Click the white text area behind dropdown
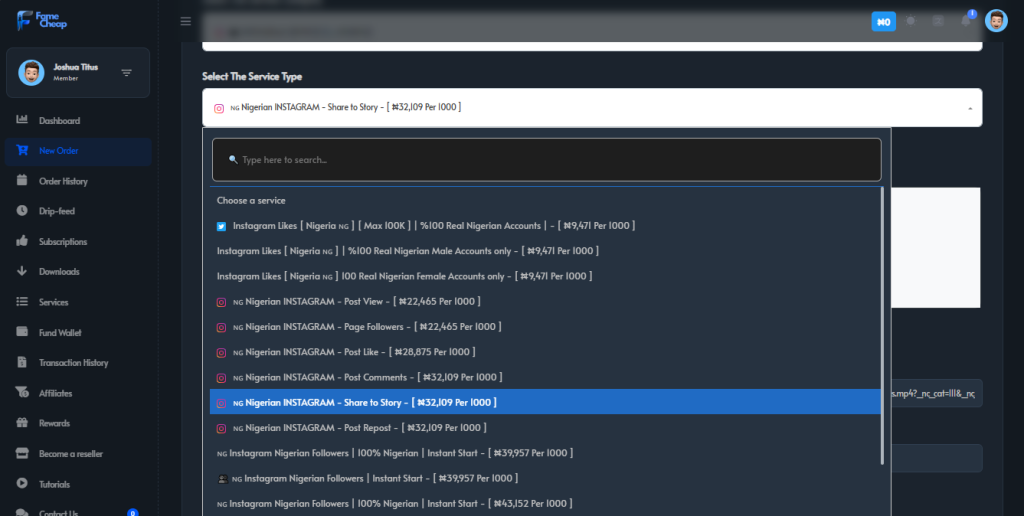This screenshot has height=516, width=1024. pyautogui.click(x=936, y=248)
